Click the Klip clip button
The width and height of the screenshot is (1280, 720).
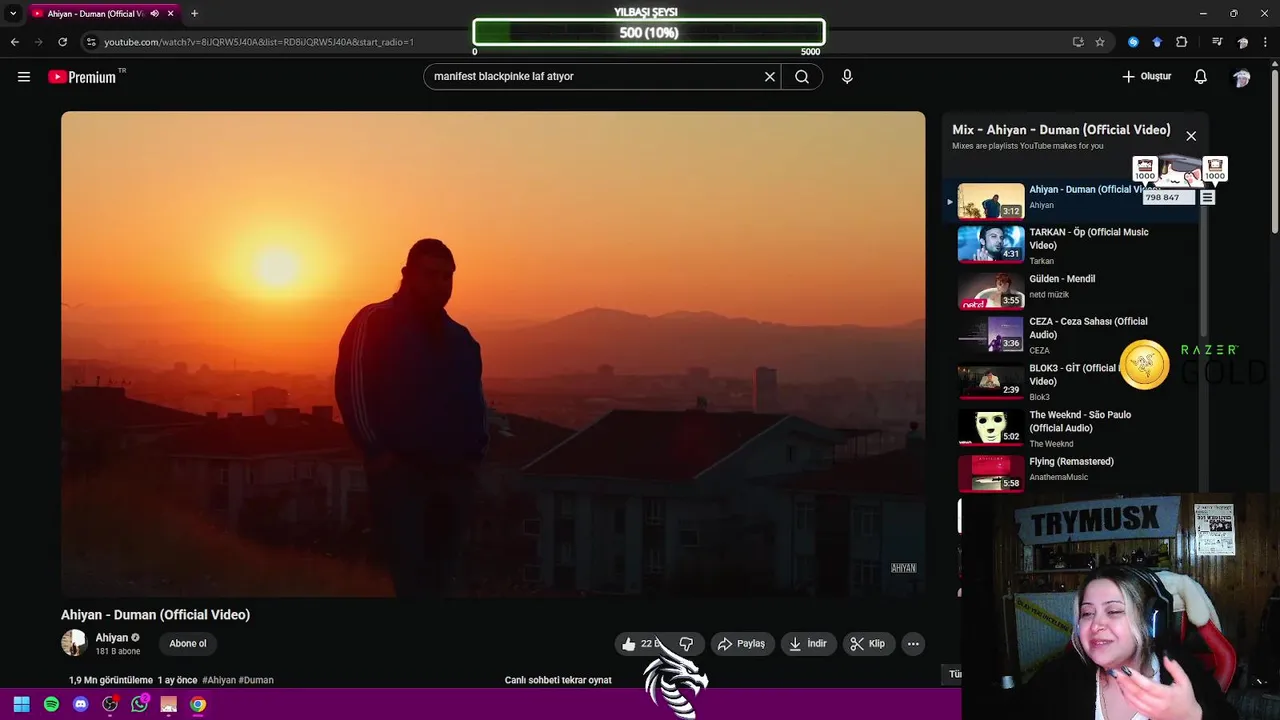(x=868, y=644)
